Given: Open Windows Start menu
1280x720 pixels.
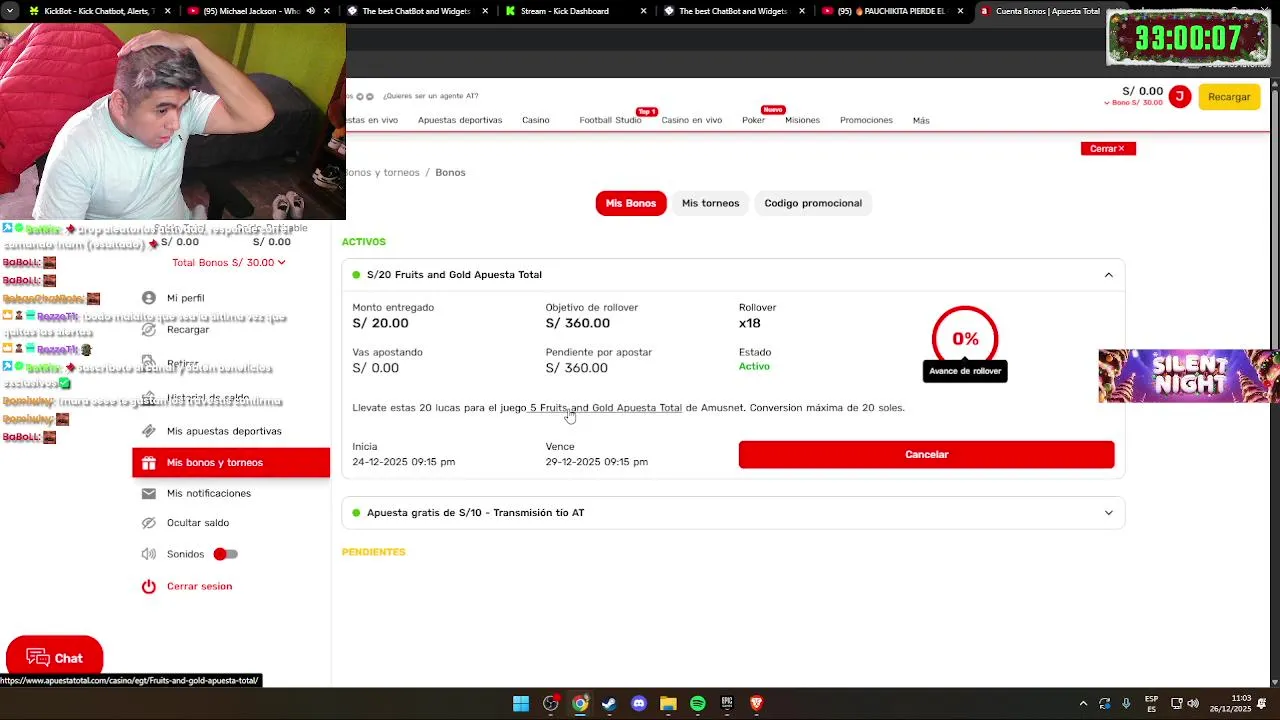Looking at the screenshot, I should 521,704.
